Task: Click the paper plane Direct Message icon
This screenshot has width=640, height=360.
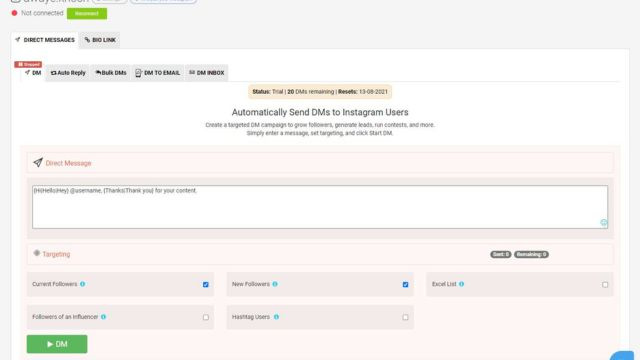Action: [x=38, y=162]
